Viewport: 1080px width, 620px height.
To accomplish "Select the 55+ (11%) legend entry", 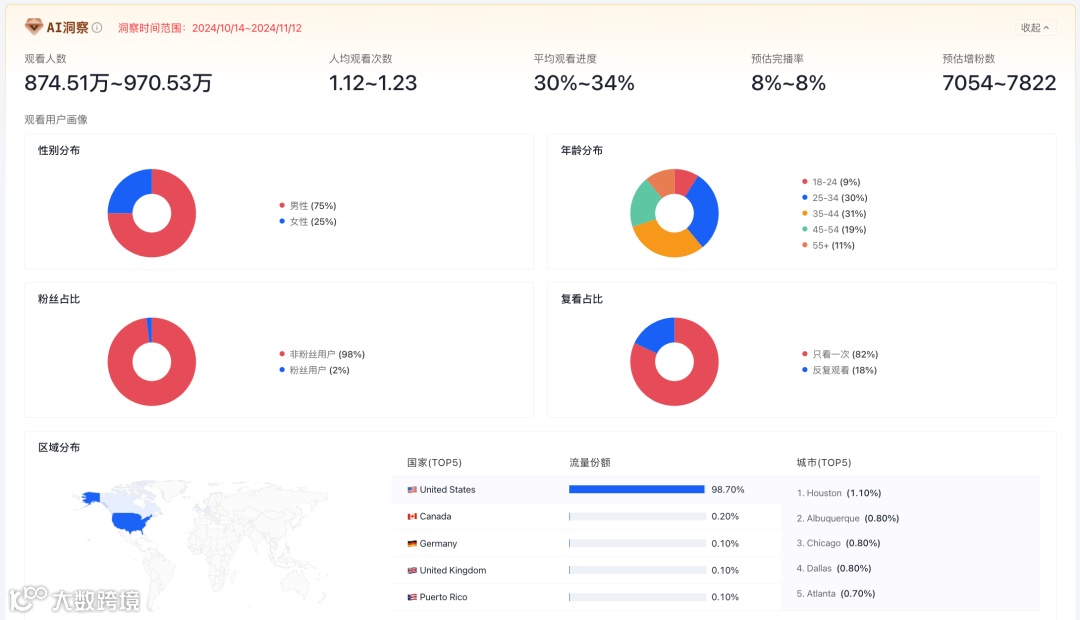I will [828, 245].
